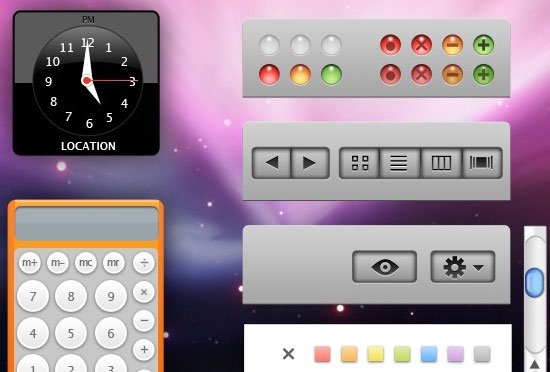Switch to cover flow view
This screenshot has height=372, width=550.
tap(482, 163)
